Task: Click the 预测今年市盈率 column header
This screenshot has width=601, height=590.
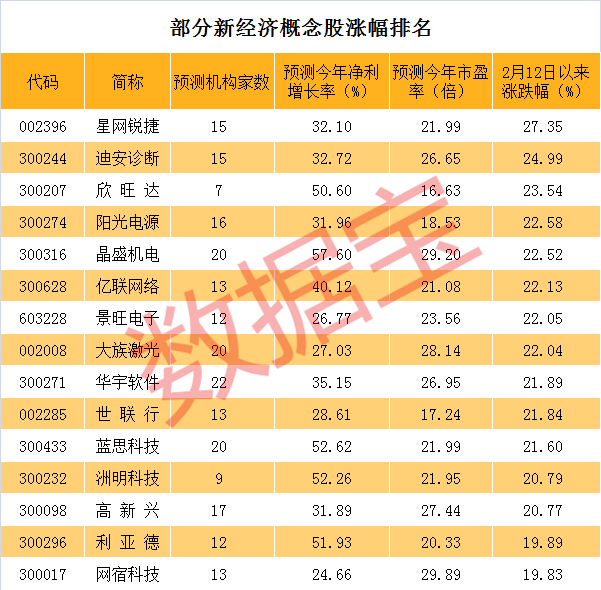Action: tap(440, 82)
